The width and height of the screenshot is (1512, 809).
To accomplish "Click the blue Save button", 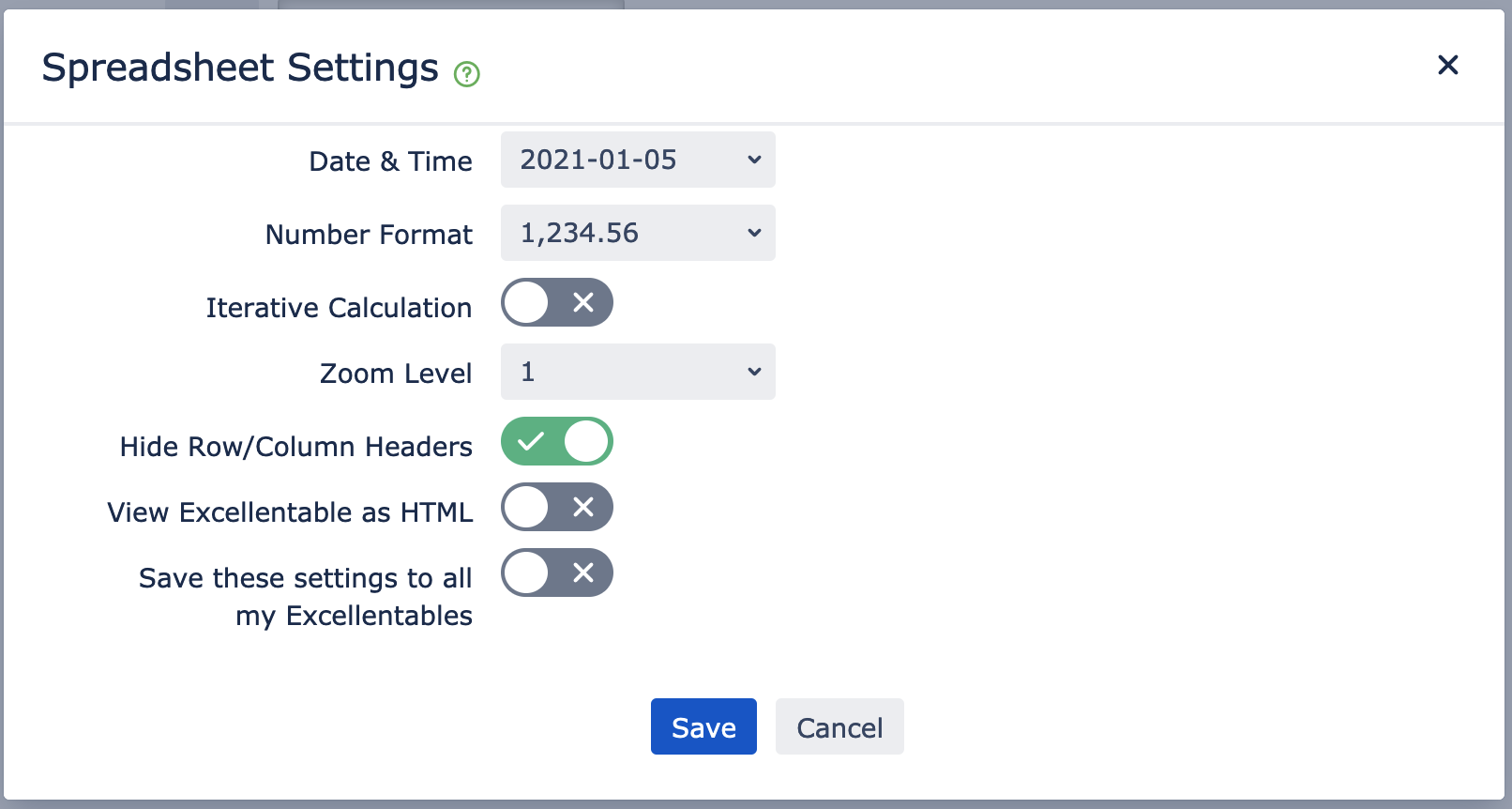I will click(x=703, y=726).
